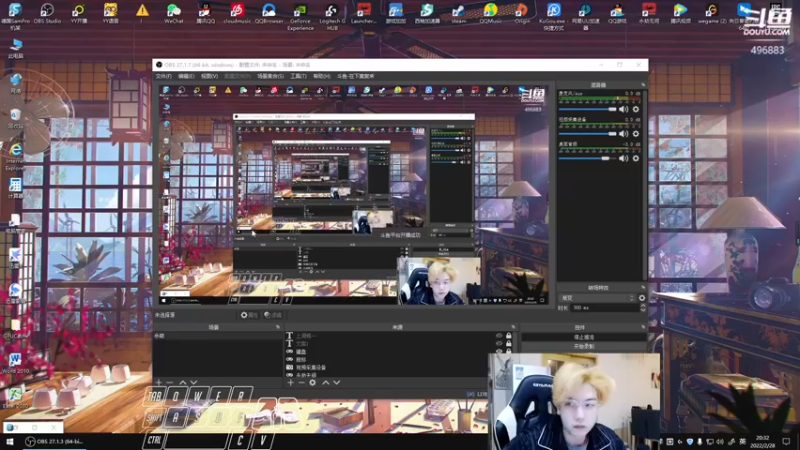Screen dimensions: 800x450
Task: Open the Word 2010 desktop icon
Action: (x=15, y=363)
